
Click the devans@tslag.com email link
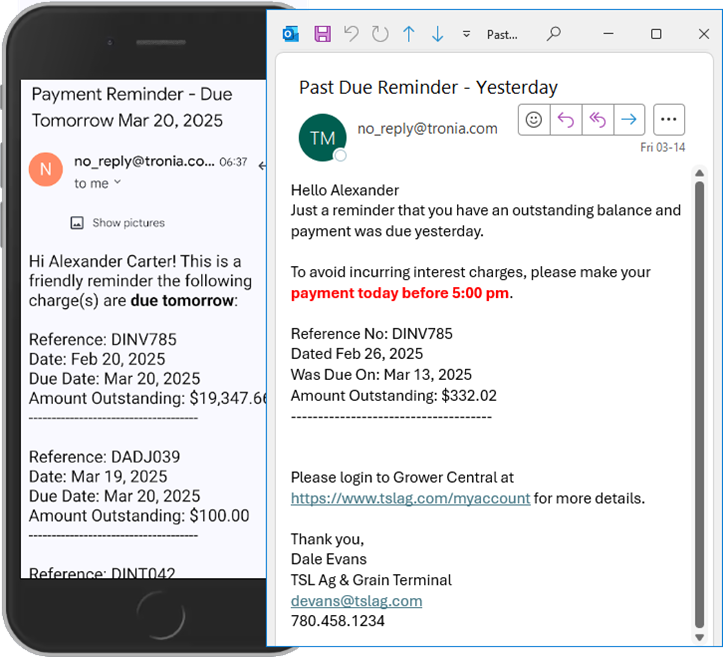[x=356, y=601]
